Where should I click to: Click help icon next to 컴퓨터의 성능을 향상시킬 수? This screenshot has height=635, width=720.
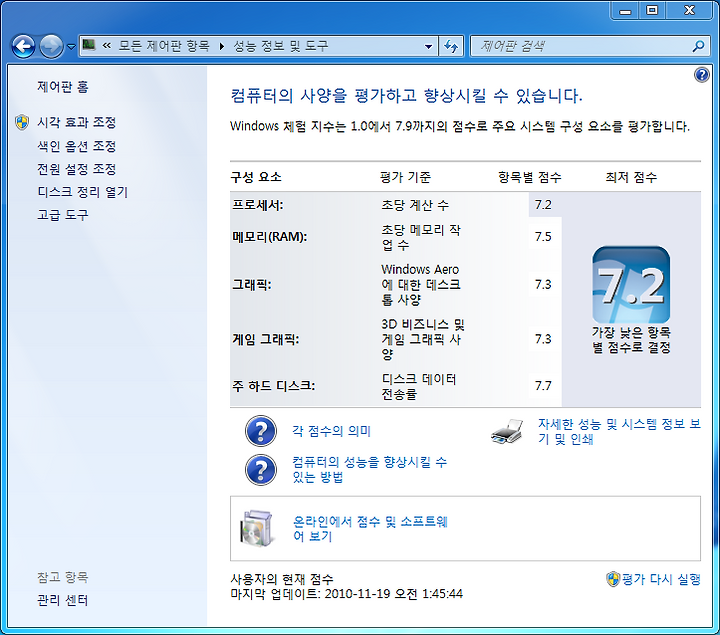261,470
